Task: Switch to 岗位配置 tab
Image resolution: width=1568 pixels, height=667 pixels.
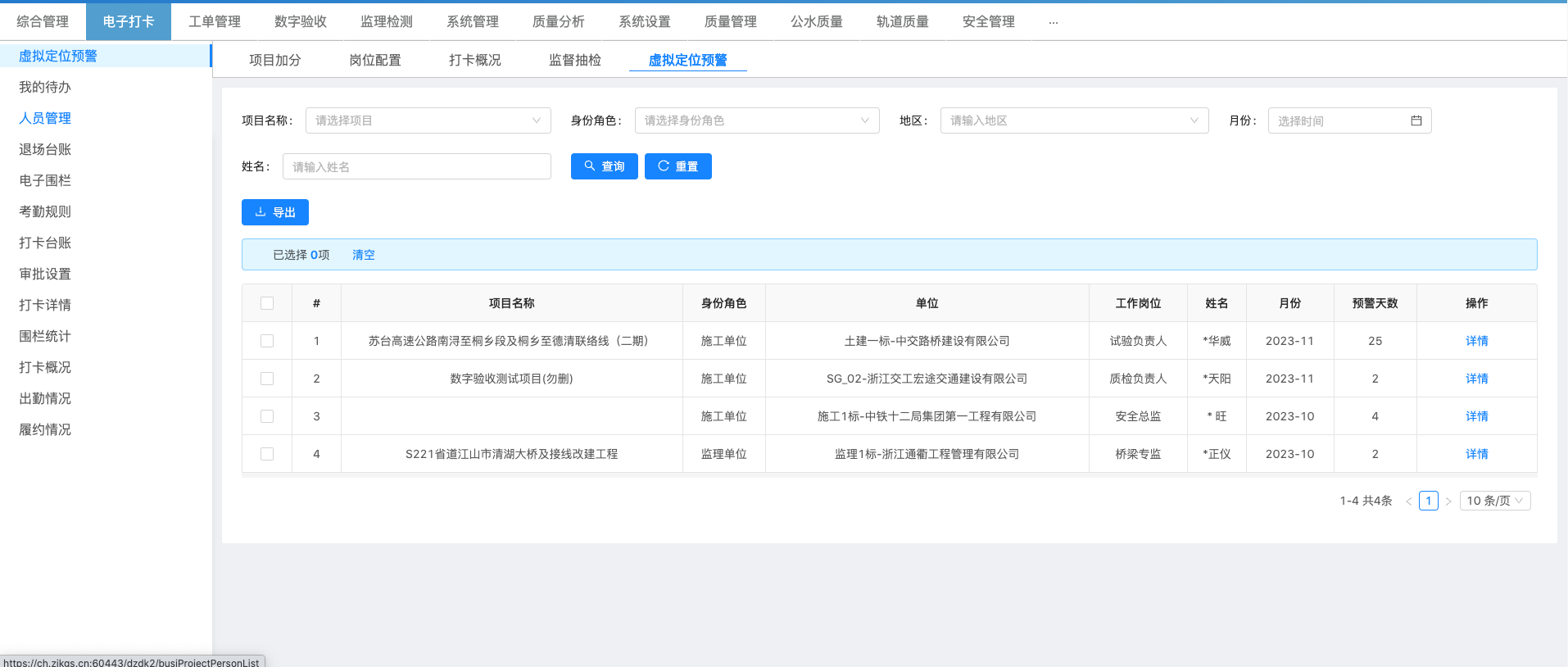Action: (375, 60)
